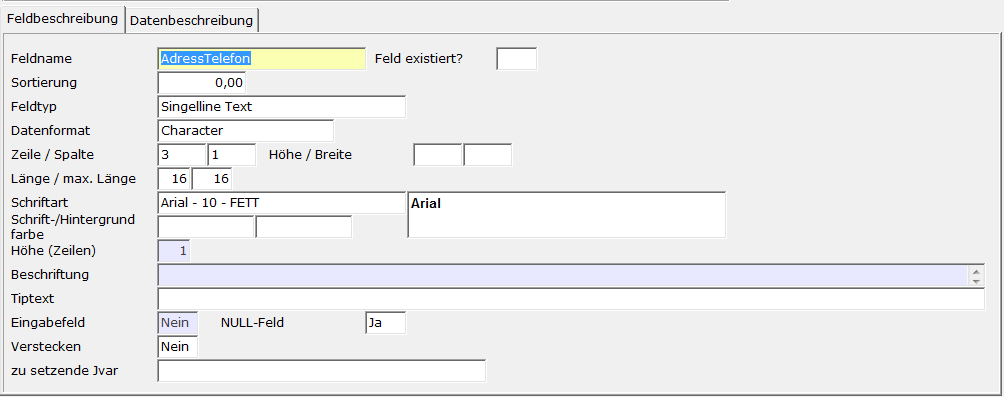Click the Zeile field with value 3

point(182,155)
